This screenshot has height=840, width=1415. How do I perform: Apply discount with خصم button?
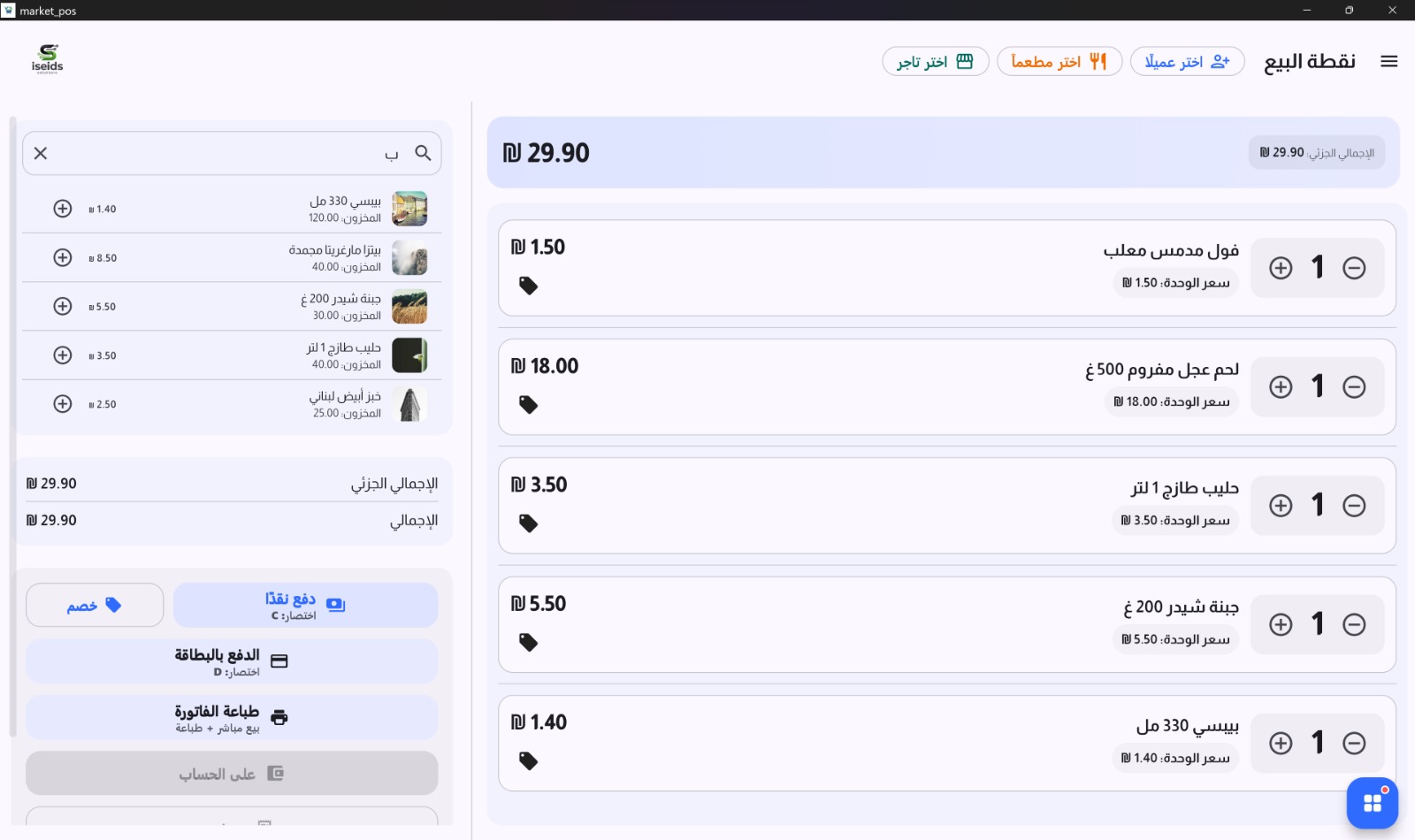pos(95,605)
